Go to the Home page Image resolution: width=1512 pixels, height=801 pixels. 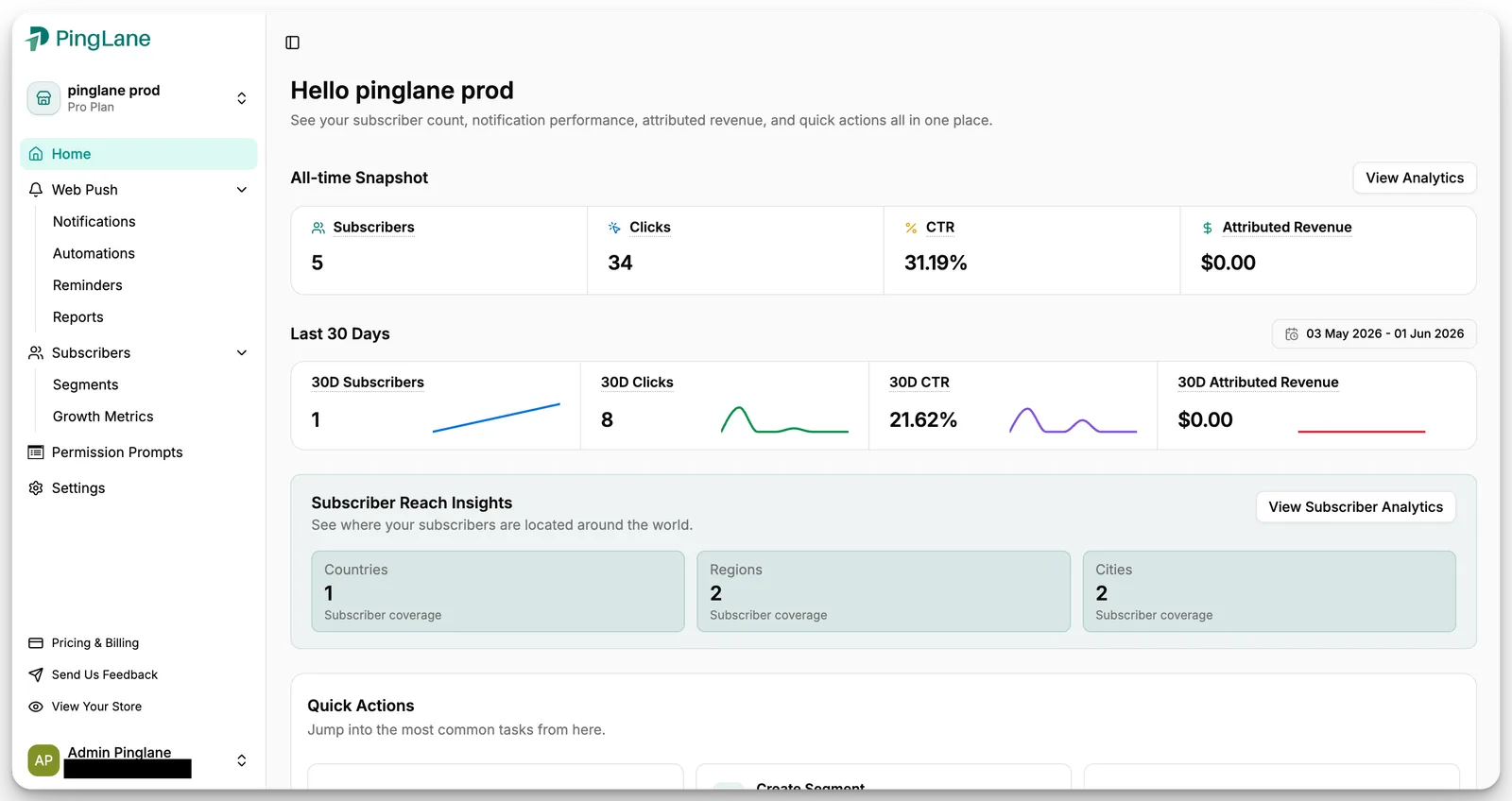point(139,154)
